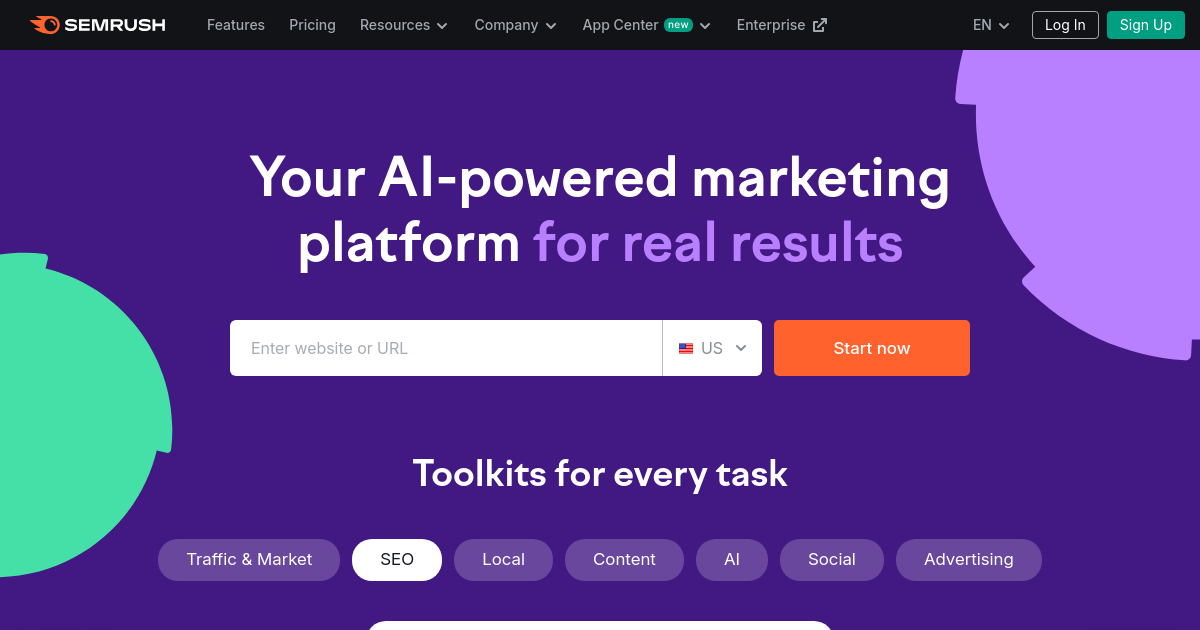Go to the Pricing page

click(312, 25)
